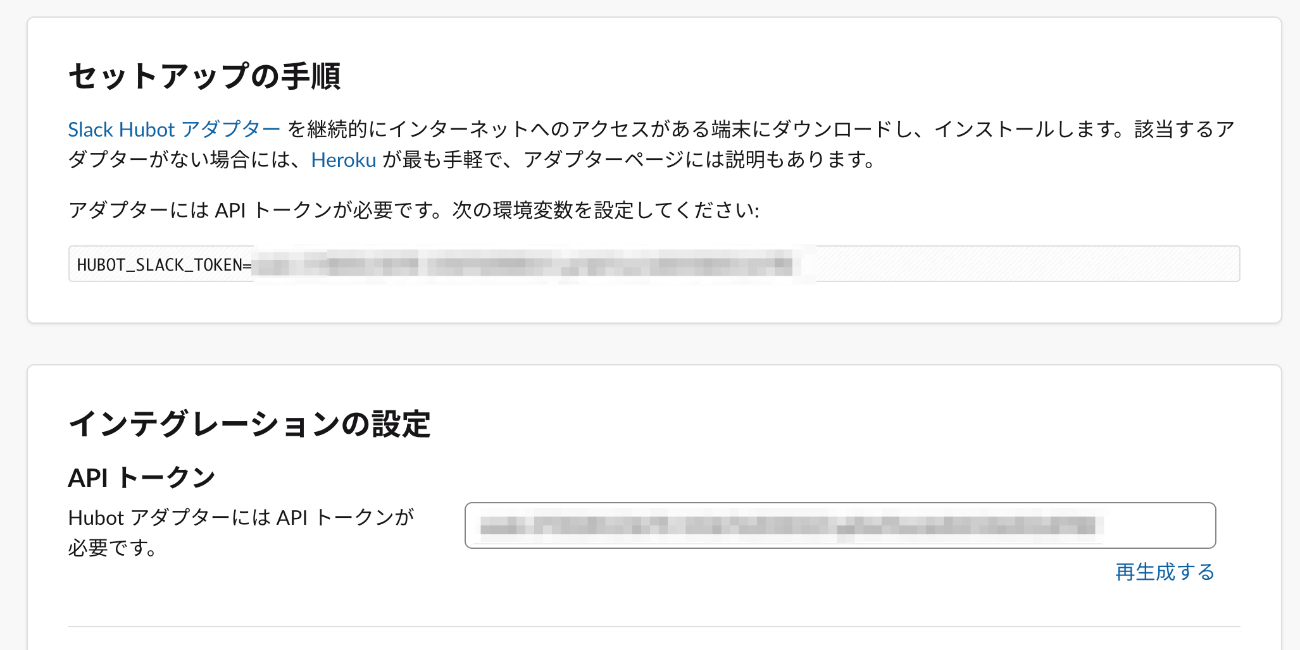Click the empty right end of the API token field
Viewport: 1300px width, 650px height.
pyautogui.click(x=1160, y=526)
